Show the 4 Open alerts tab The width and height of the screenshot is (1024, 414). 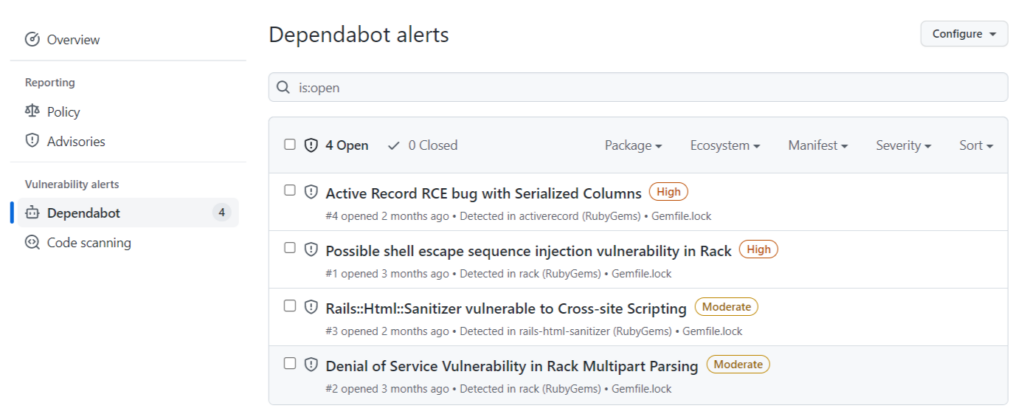point(337,146)
